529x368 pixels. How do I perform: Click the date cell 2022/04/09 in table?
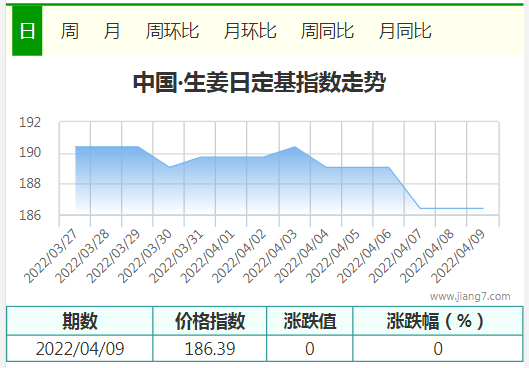(x=80, y=348)
